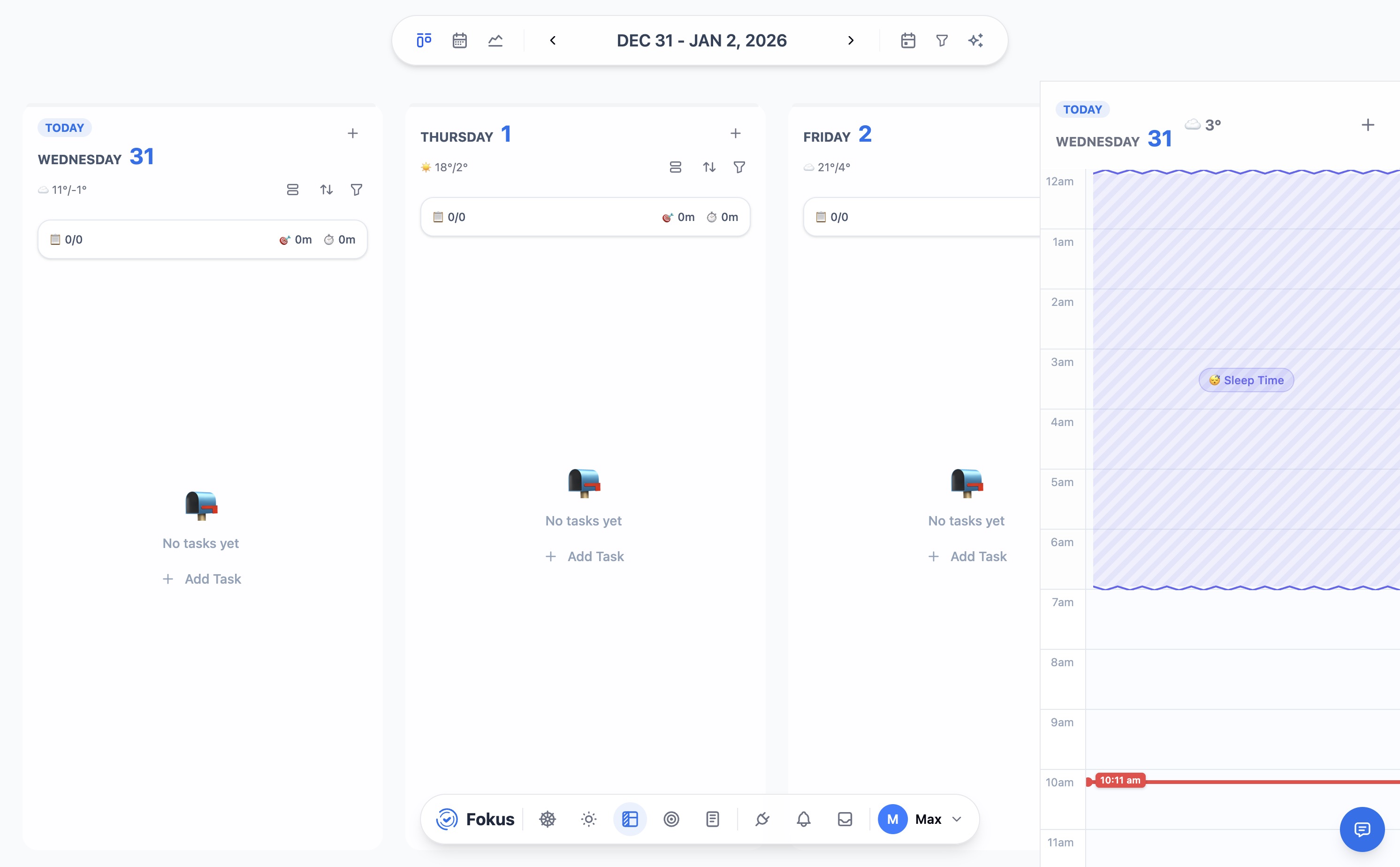Open integrations via the plug icon
This screenshot has width=1400, height=867.
[x=762, y=819]
